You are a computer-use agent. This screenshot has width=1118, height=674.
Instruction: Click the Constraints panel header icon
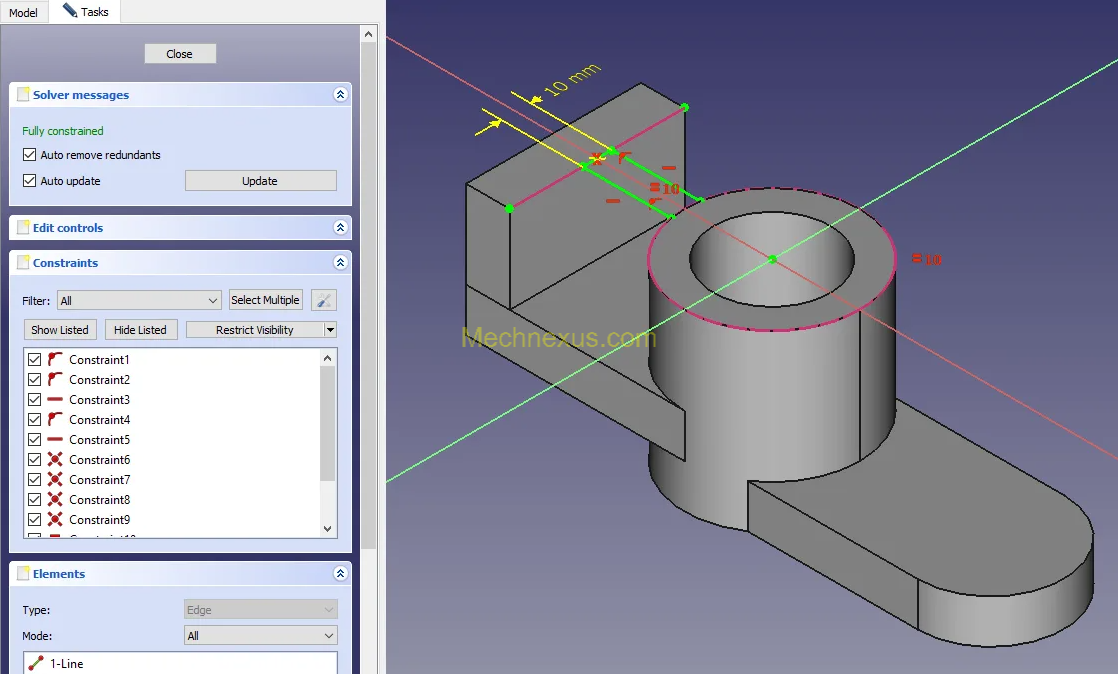click(x=23, y=262)
